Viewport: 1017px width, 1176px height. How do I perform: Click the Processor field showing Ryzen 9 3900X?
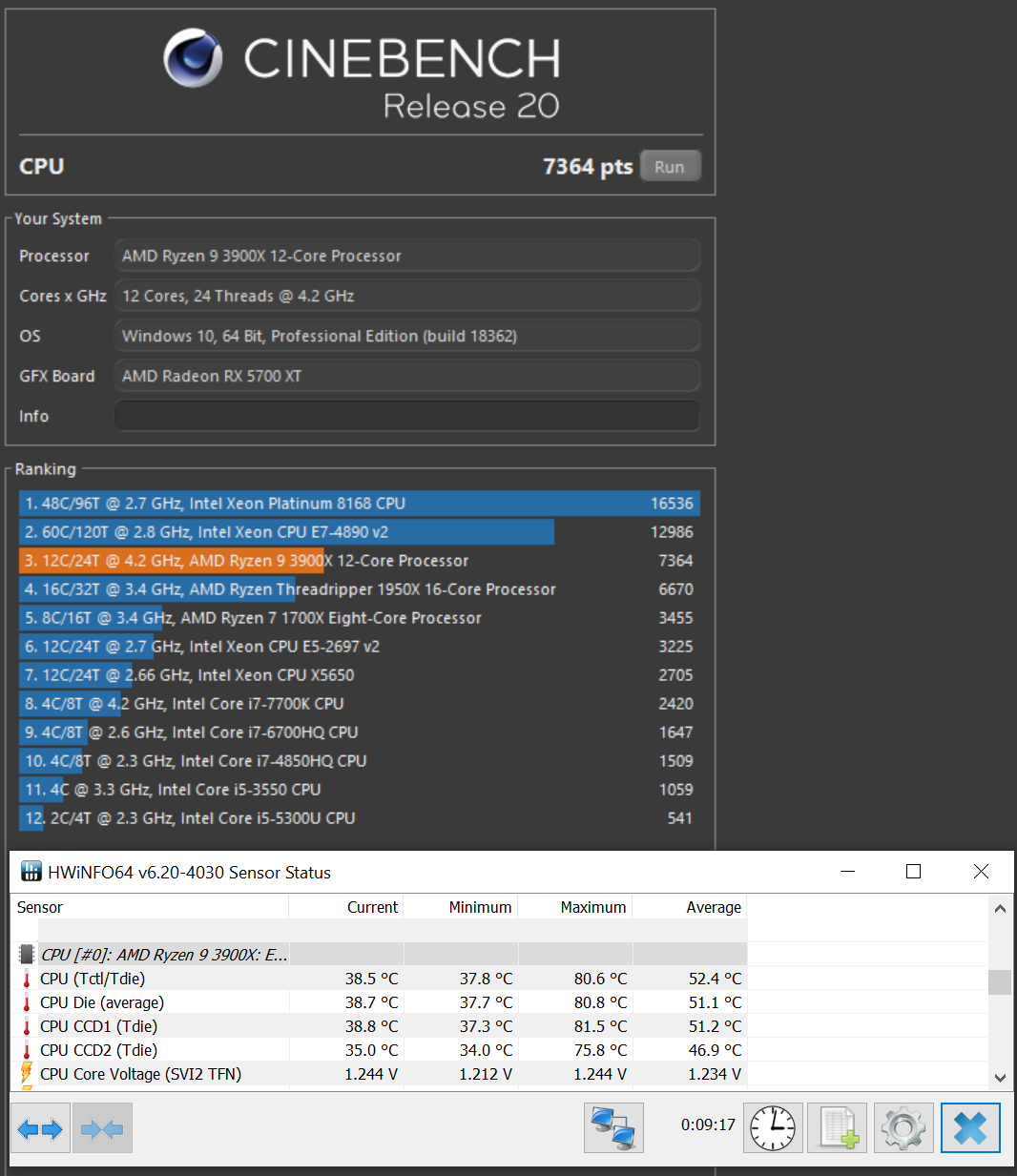pos(407,256)
